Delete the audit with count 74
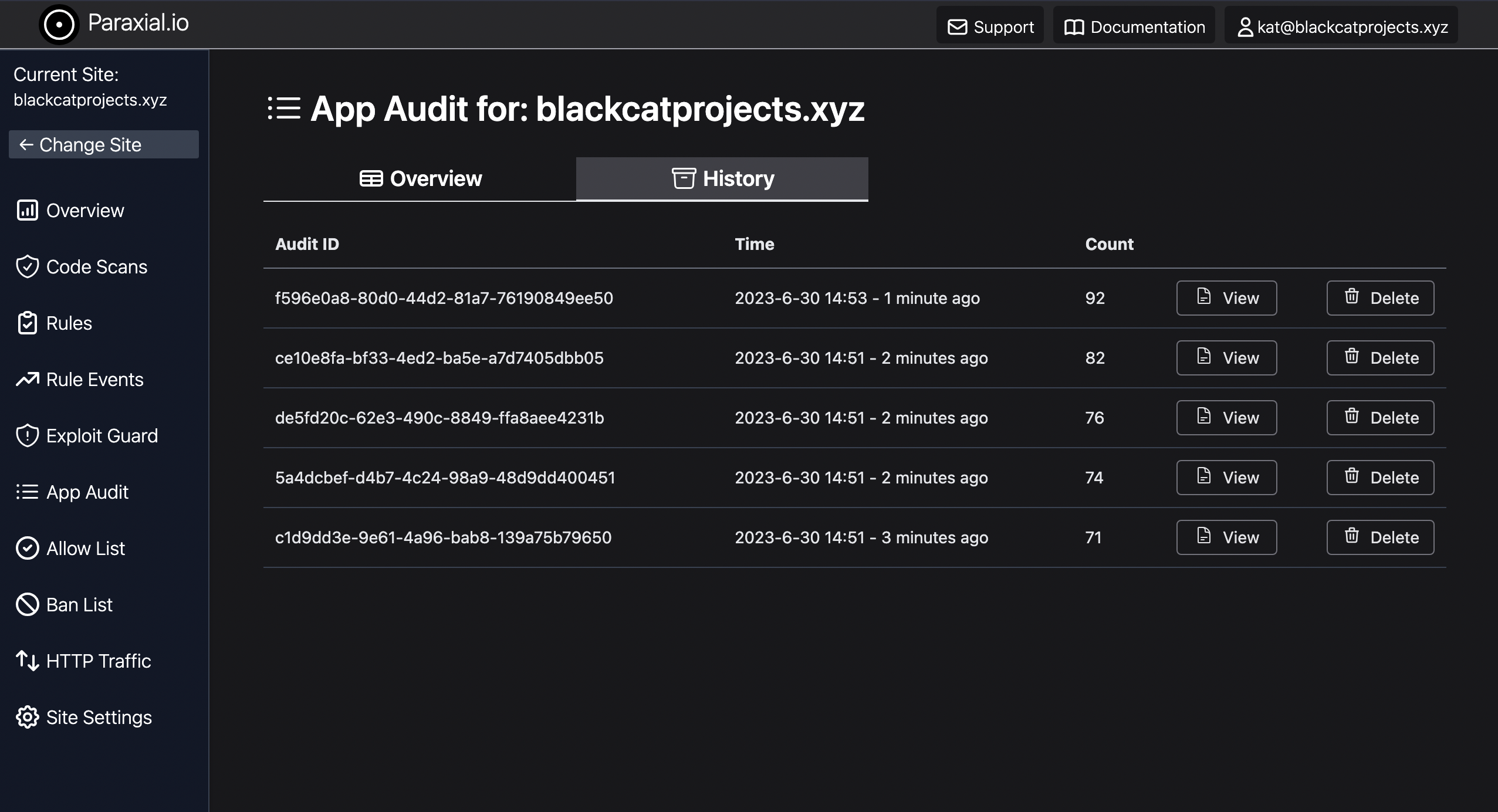The width and height of the screenshot is (1498, 812). point(1380,478)
